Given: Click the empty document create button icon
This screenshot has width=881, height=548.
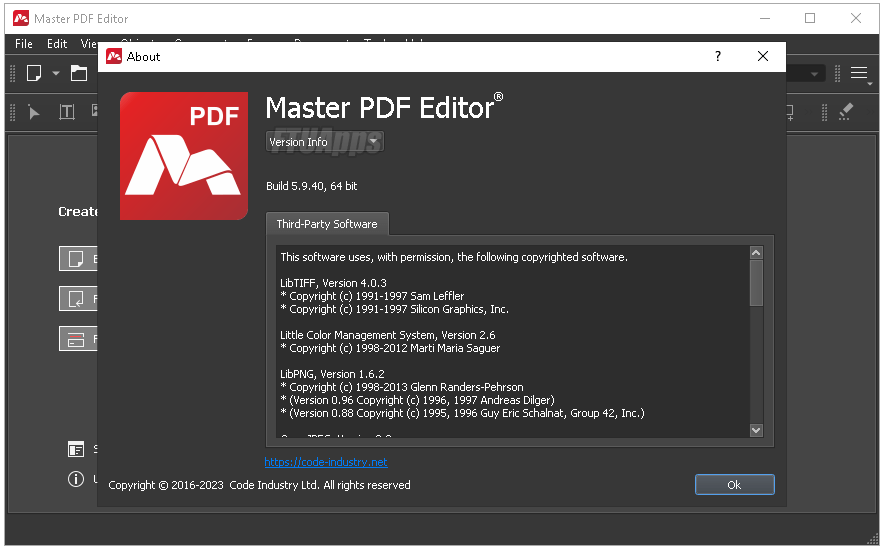Looking at the screenshot, I should pyautogui.click(x=76, y=259).
